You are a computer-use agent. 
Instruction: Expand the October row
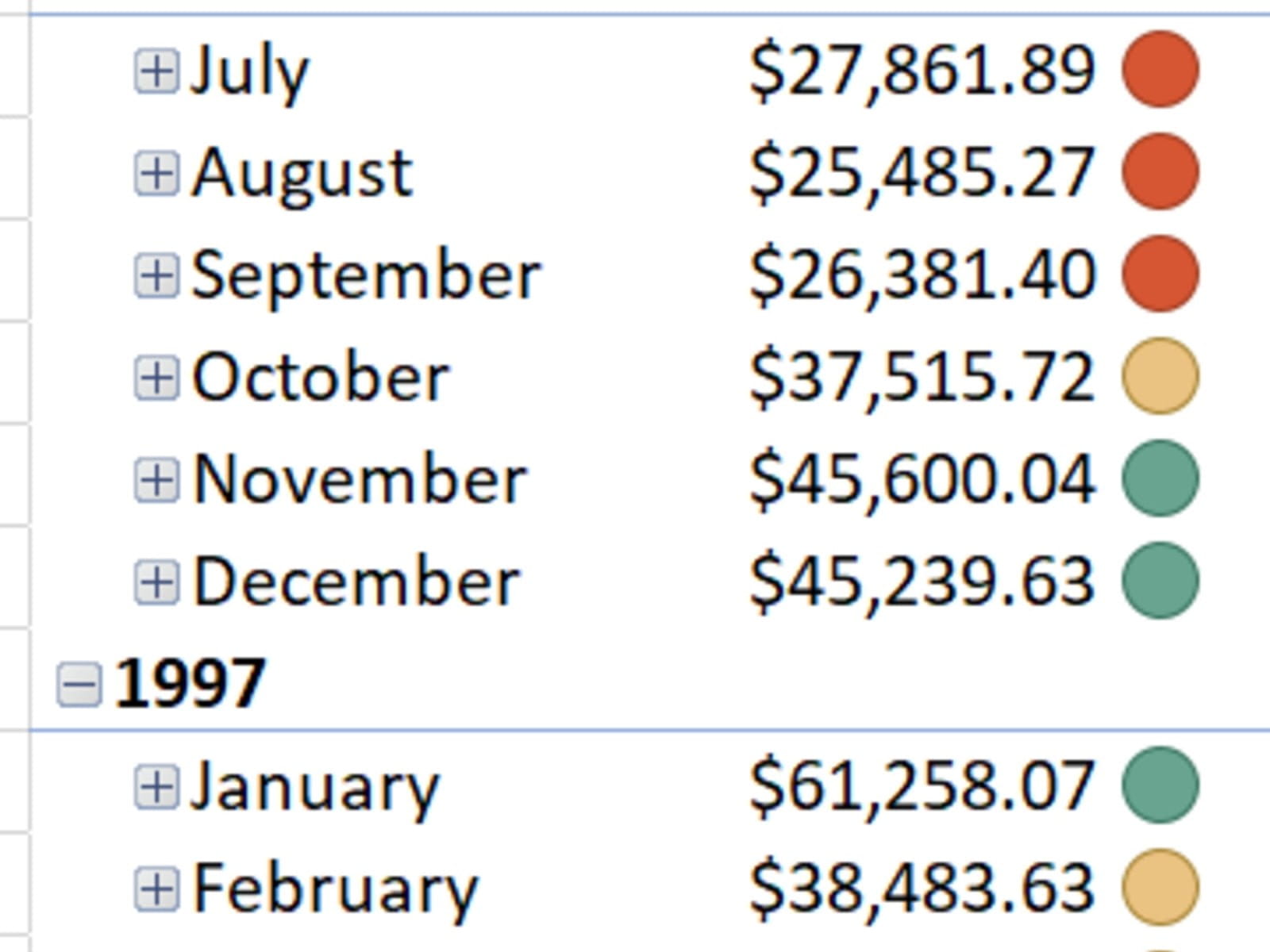tap(156, 377)
